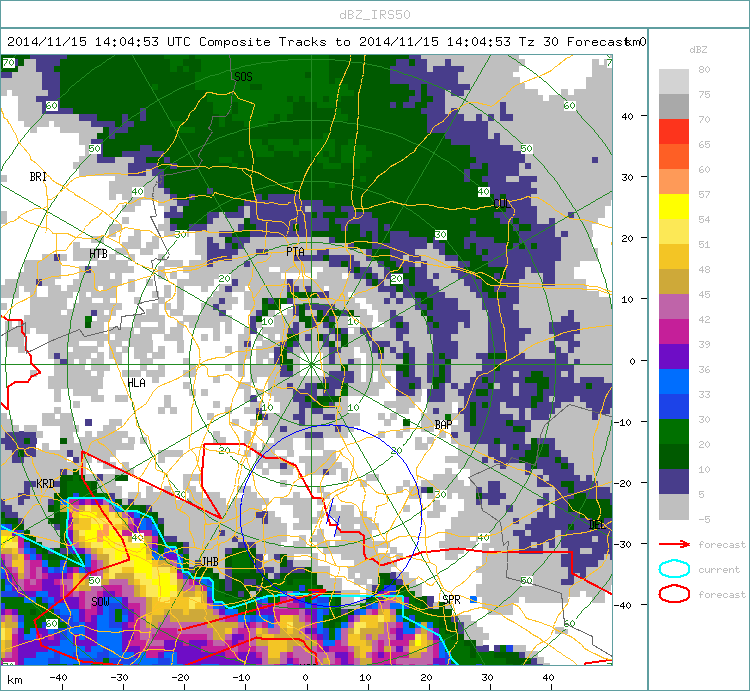Click the DEL station label

[x=596, y=525]
